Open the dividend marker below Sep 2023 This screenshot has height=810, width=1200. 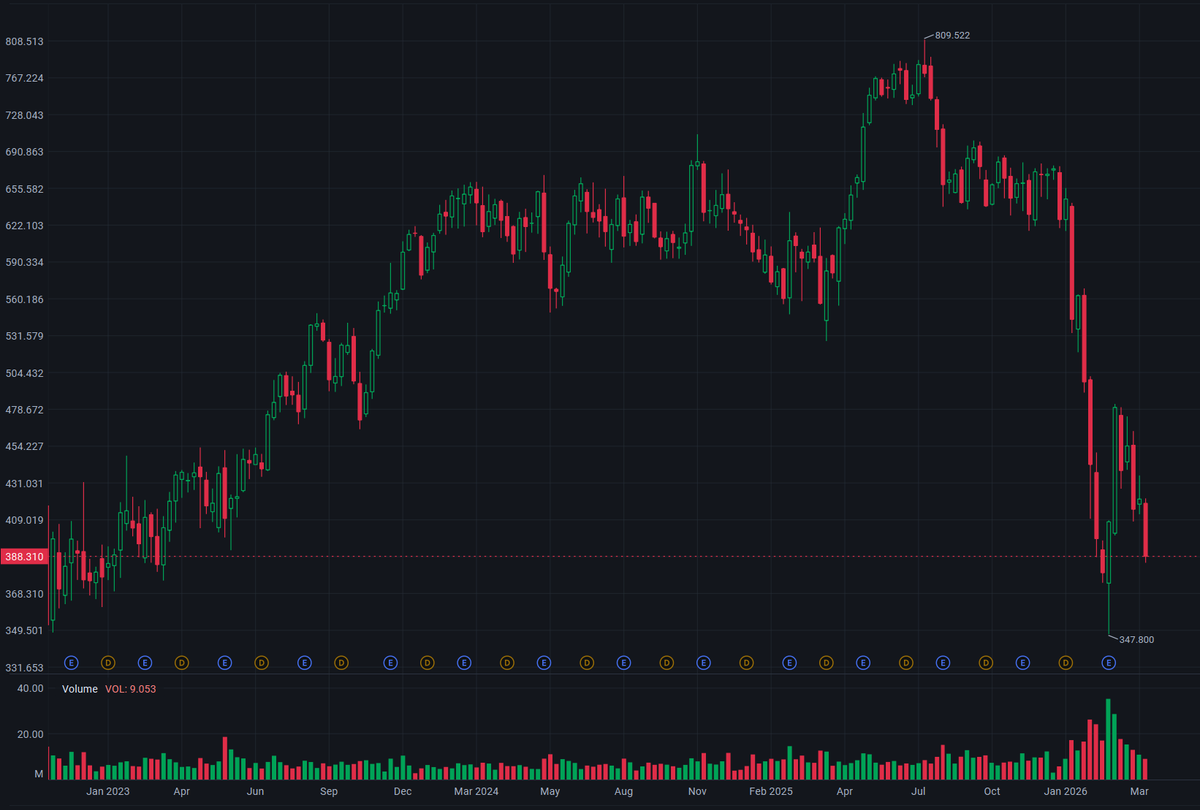[x=342, y=663]
